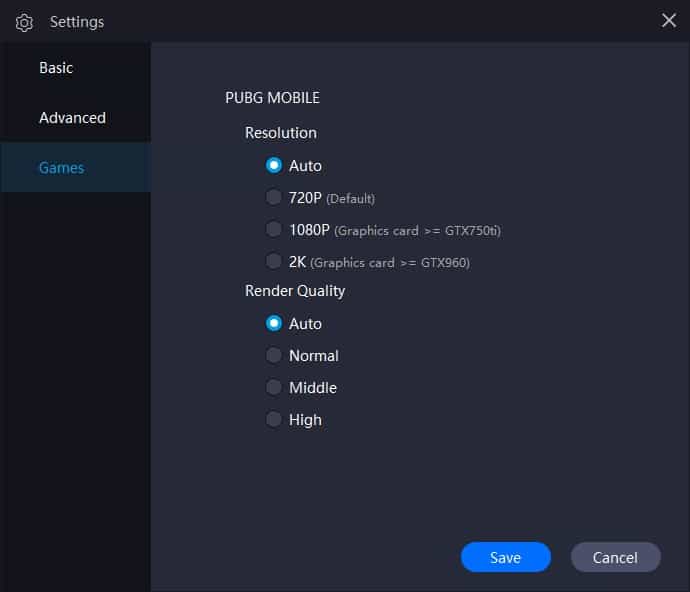The width and height of the screenshot is (690, 592).
Task: Choose Middle render quality
Action: [x=273, y=387]
